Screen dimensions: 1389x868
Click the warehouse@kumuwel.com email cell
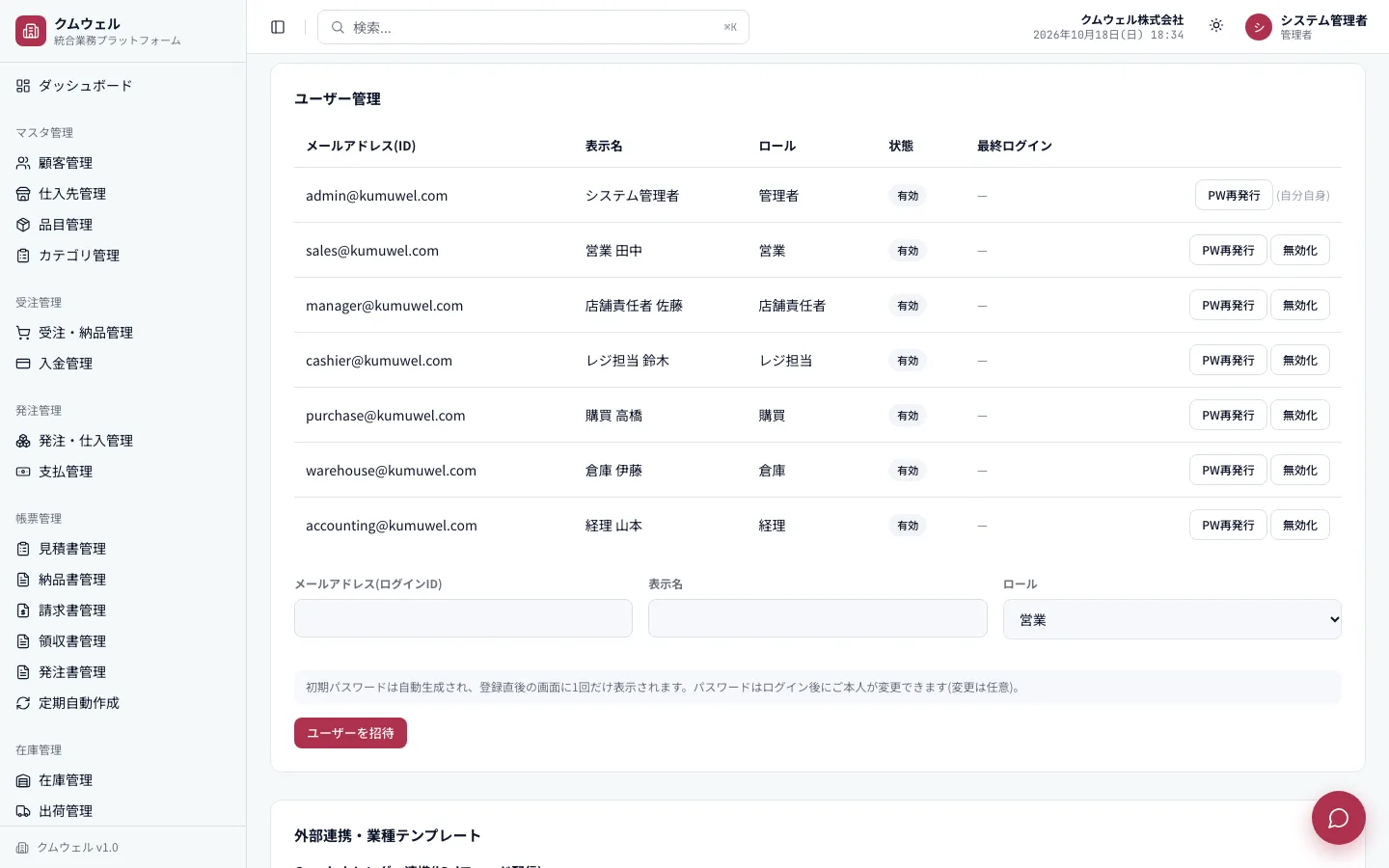[x=391, y=471]
